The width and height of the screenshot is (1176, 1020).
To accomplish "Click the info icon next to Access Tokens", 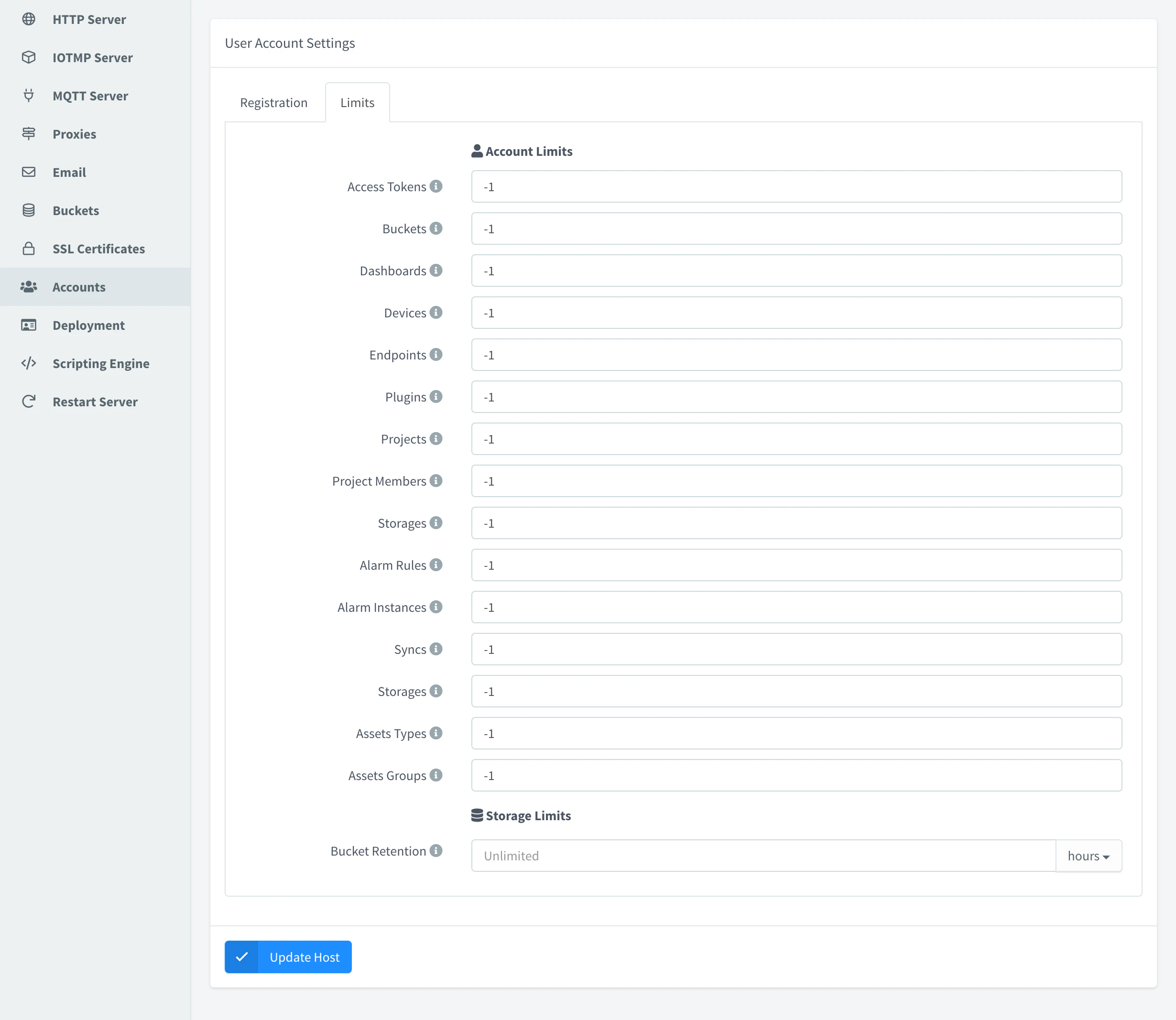I will click(436, 186).
